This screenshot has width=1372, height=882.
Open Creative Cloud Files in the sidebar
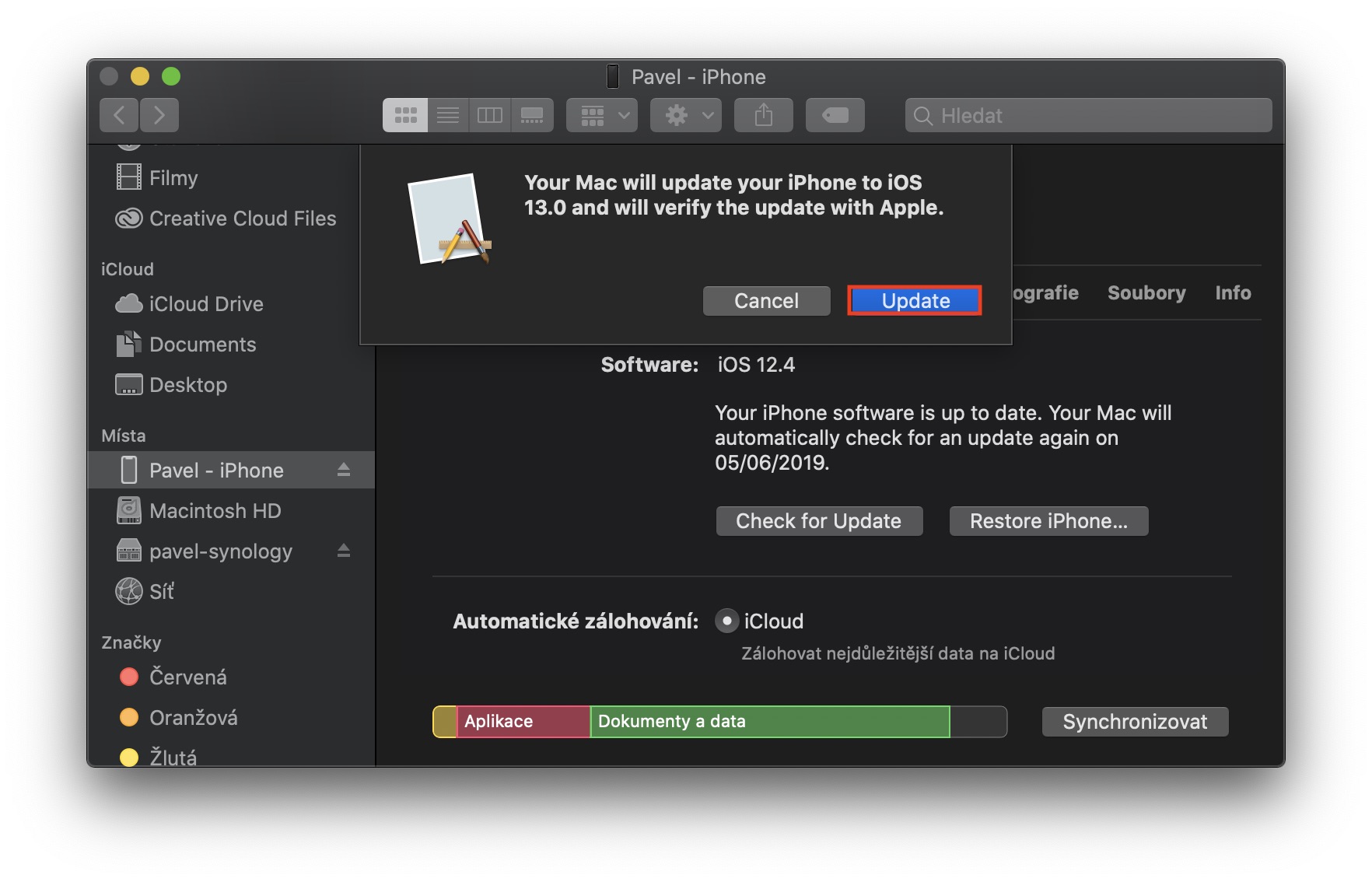(232, 219)
